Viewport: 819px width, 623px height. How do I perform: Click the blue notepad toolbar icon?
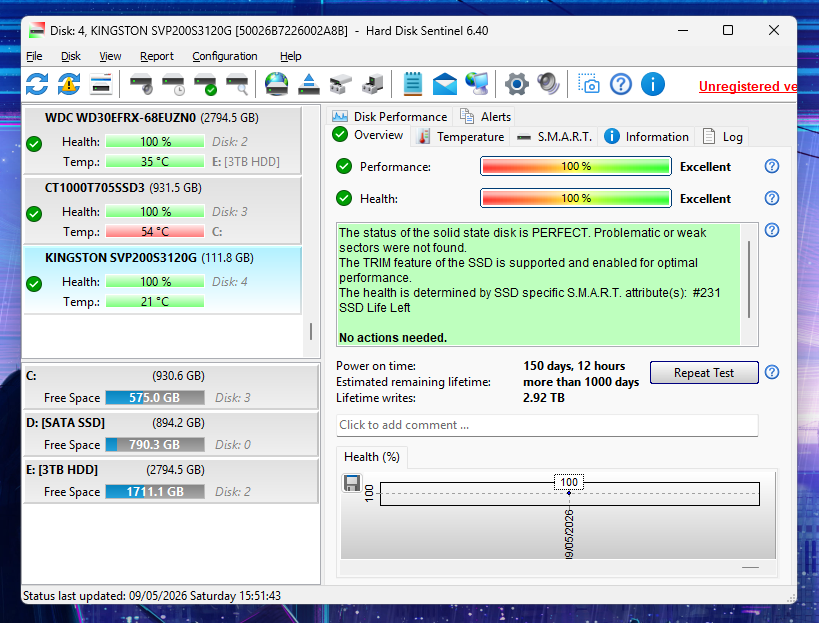413,84
